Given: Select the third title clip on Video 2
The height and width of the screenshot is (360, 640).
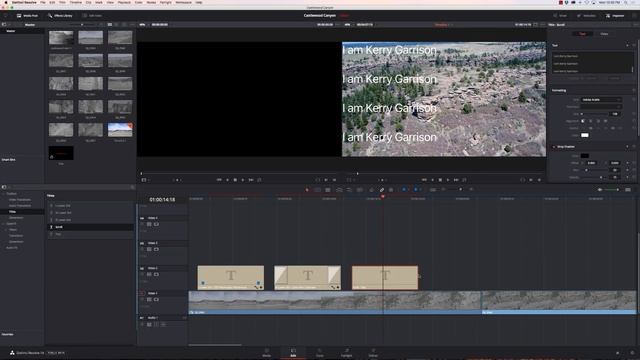Looking at the screenshot, I should [x=385, y=278].
